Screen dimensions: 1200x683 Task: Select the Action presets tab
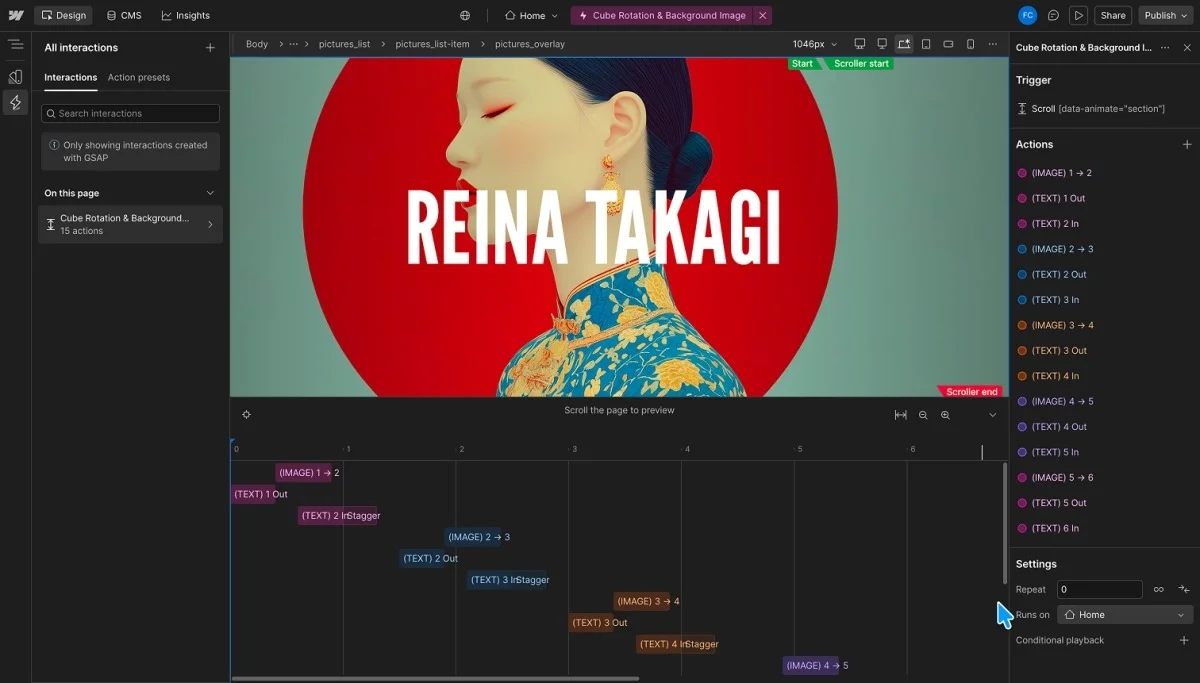click(x=139, y=77)
